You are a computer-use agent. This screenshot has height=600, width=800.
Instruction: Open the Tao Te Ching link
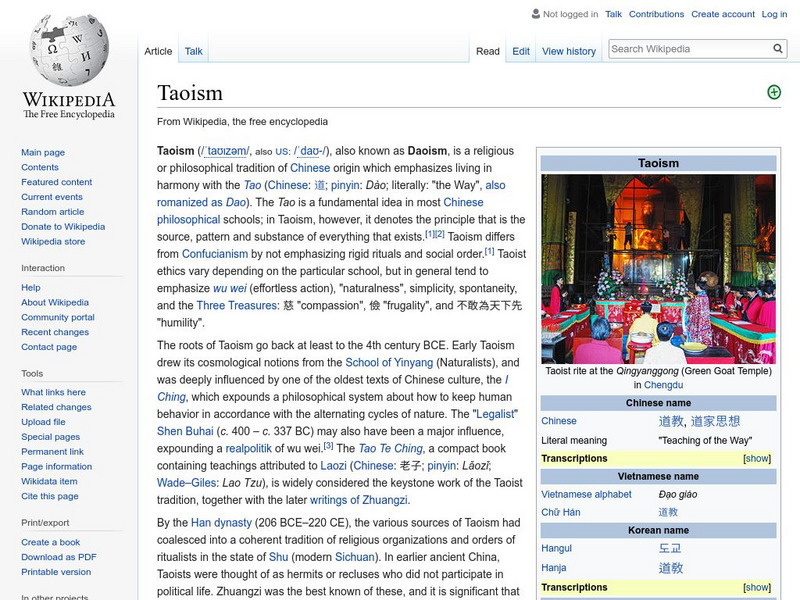pyautogui.click(x=390, y=448)
